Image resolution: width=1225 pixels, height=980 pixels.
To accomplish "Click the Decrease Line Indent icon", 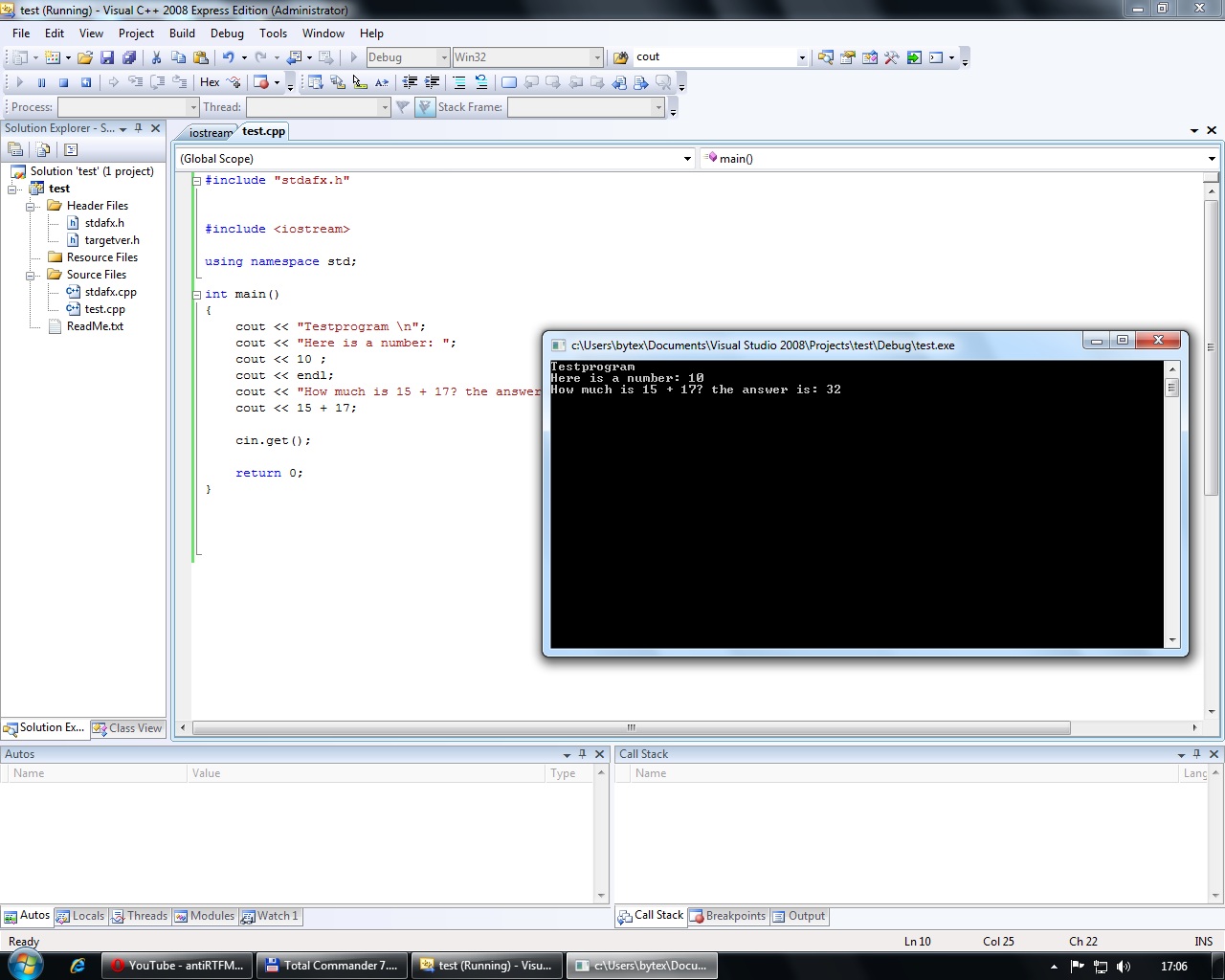I will coord(410,82).
